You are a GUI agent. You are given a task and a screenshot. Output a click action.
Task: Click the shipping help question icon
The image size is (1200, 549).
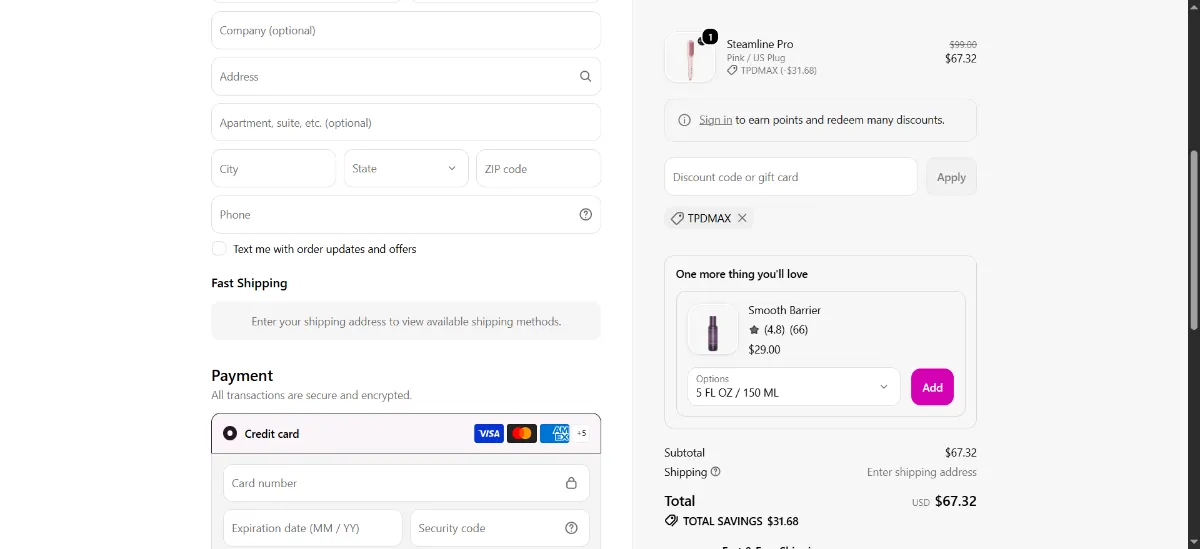point(715,472)
